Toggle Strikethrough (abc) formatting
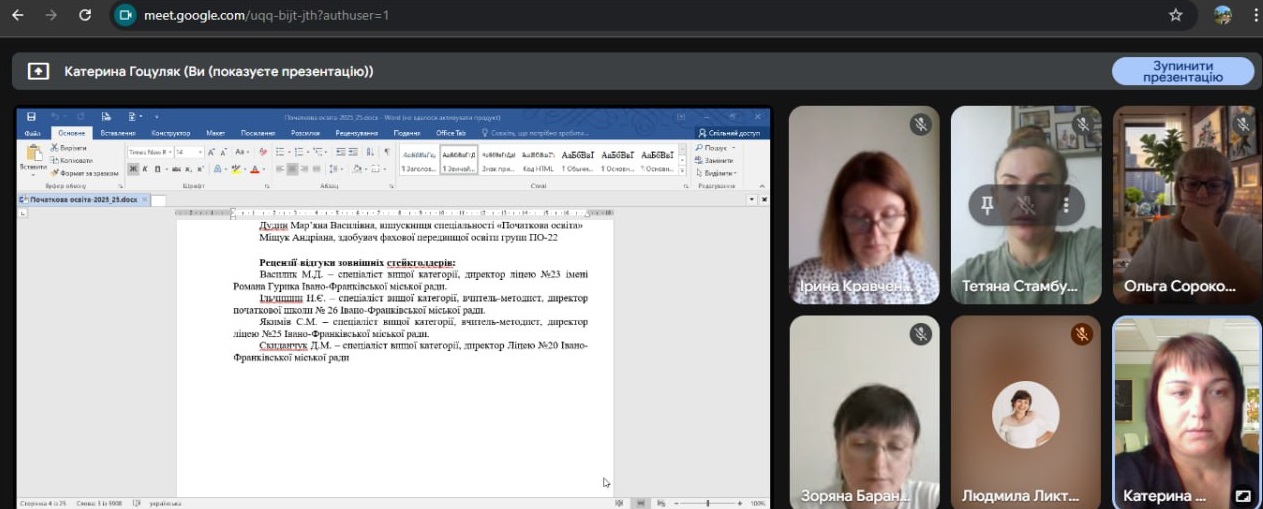The height and width of the screenshot is (509, 1263). [176, 169]
